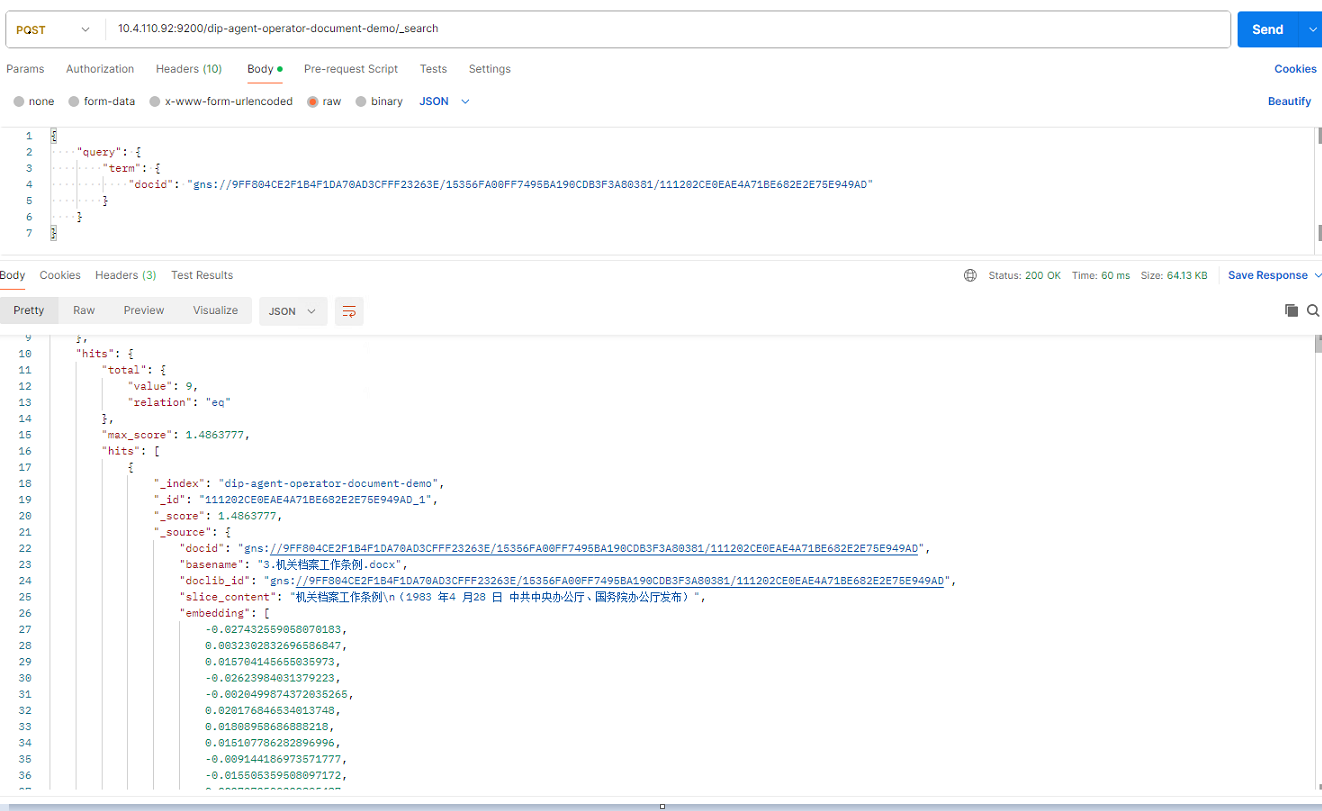Open the JSON body format dropdown
This screenshot has width=1322, height=811.
[444, 102]
